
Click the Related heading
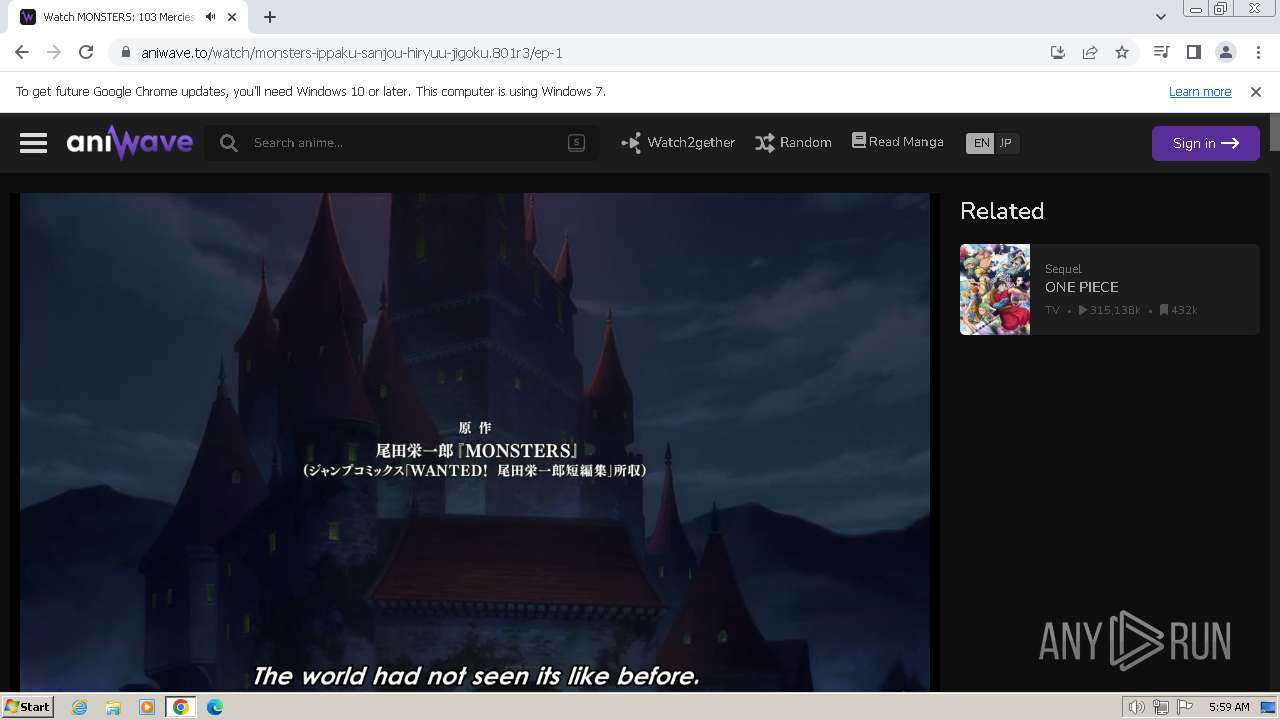pyautogui.click(x=1002, y=211)
